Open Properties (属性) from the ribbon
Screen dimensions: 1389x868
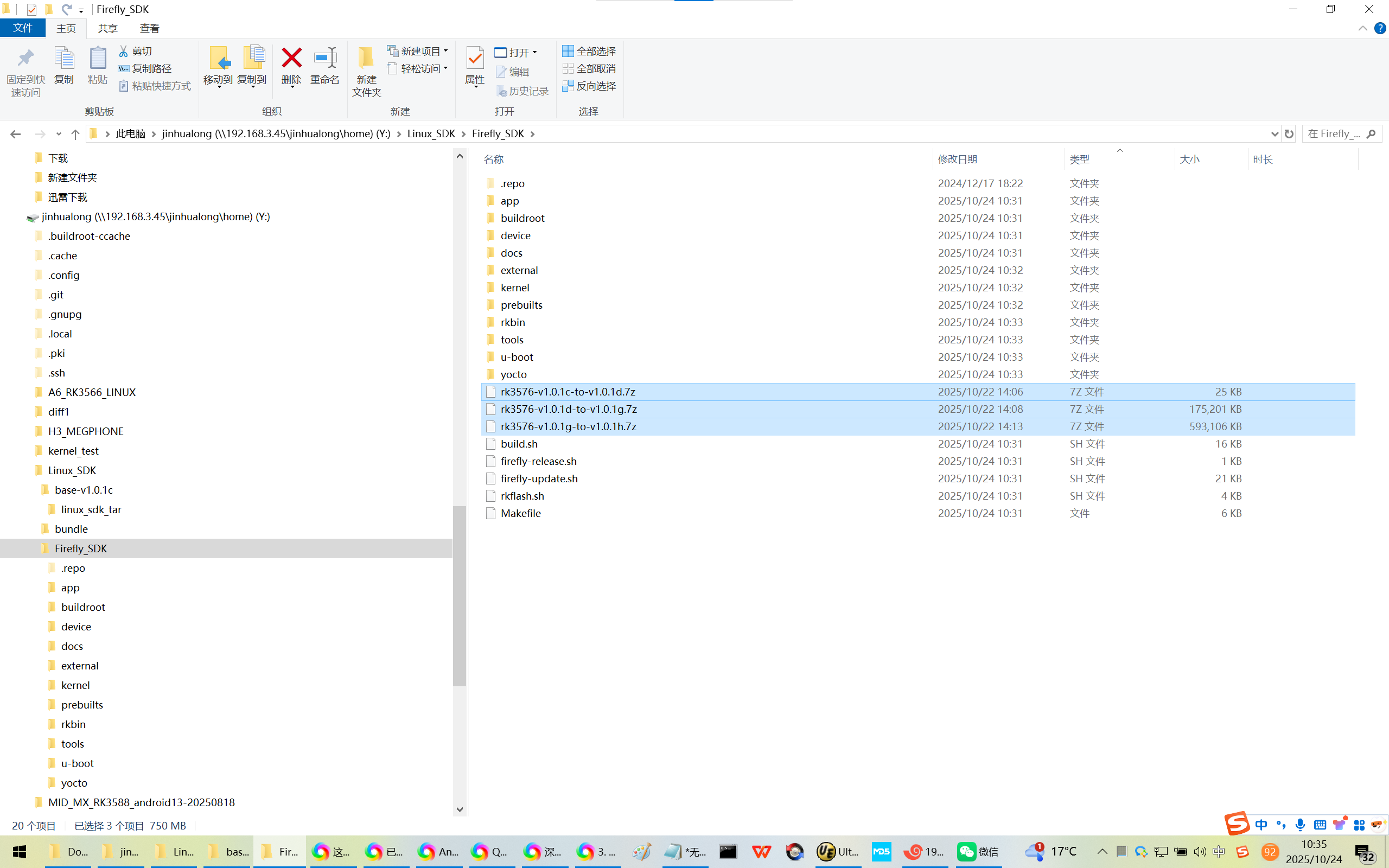coord(475,59)
